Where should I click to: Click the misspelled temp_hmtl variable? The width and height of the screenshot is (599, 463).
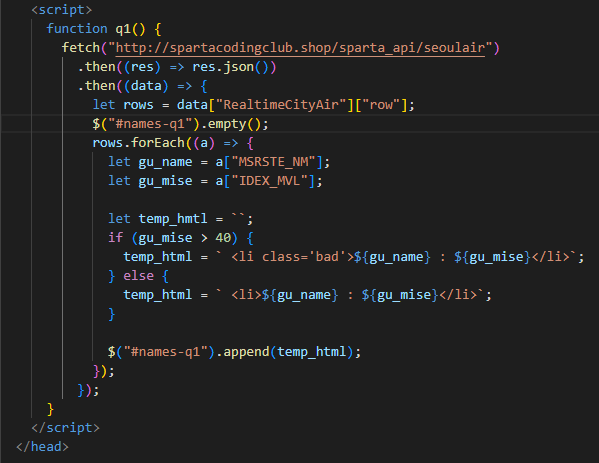(173, 219)
